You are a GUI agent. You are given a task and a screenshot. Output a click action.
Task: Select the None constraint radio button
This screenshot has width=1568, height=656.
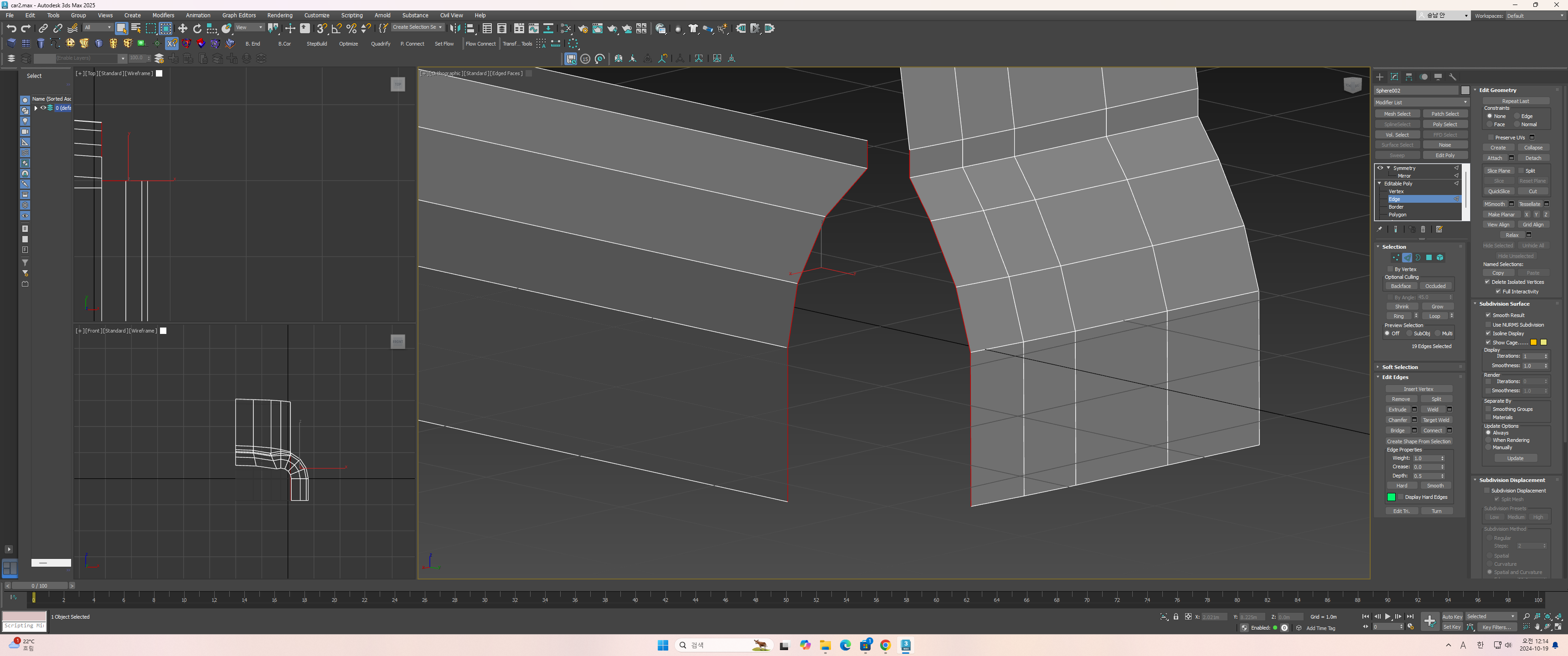pos(1490,116)
